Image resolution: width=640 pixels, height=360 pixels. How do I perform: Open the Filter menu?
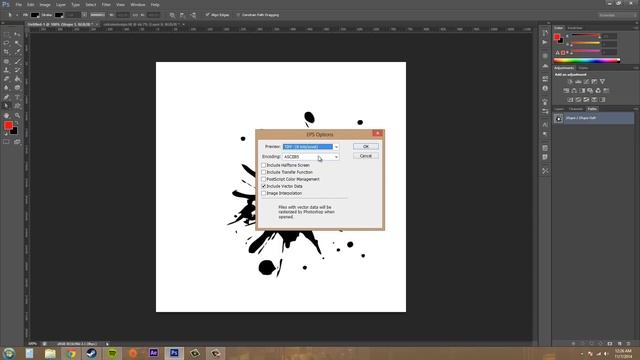pyautogui.click(x=106, y=4)
